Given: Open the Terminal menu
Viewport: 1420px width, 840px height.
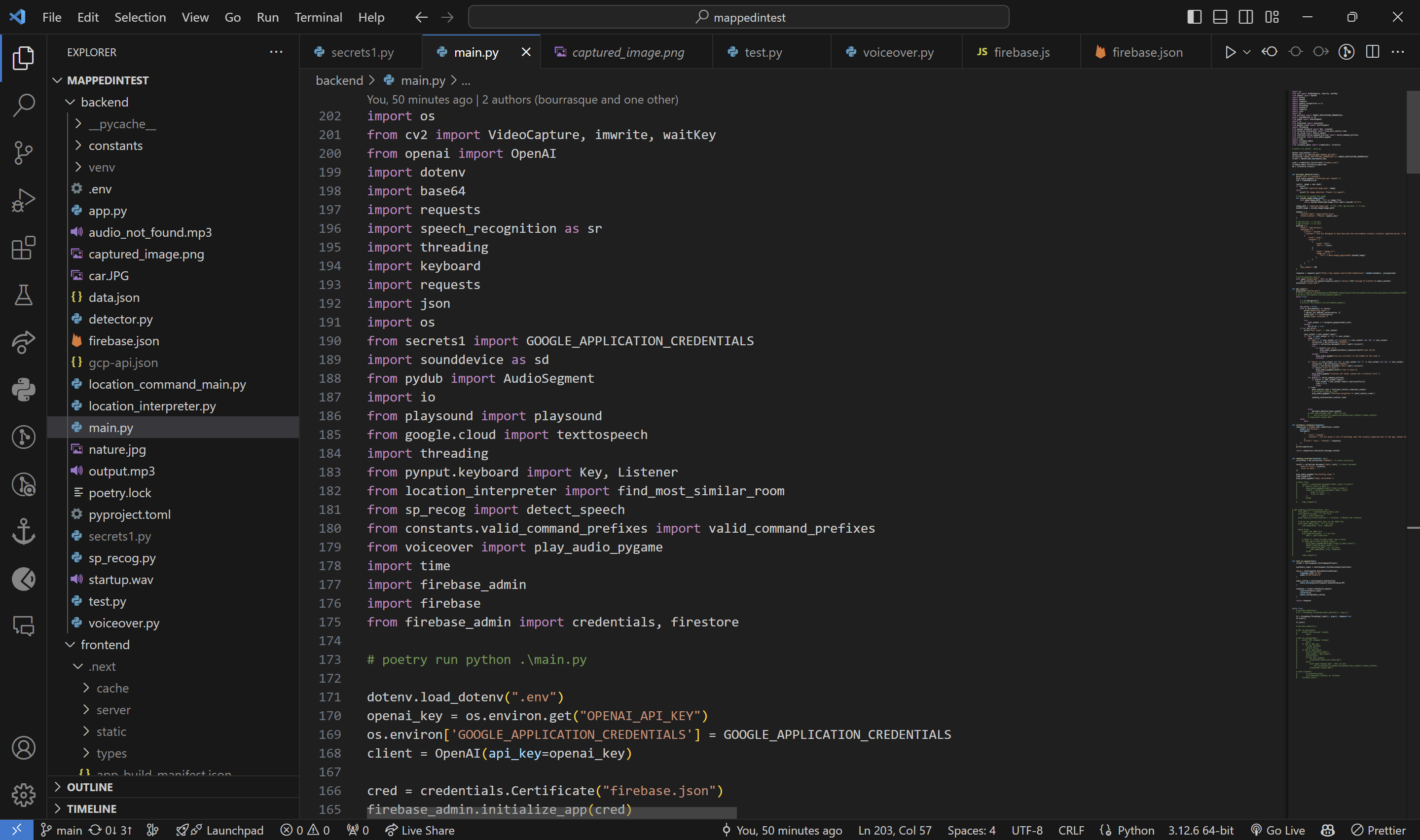Looking at the screenshot, I should click(318, 17).
